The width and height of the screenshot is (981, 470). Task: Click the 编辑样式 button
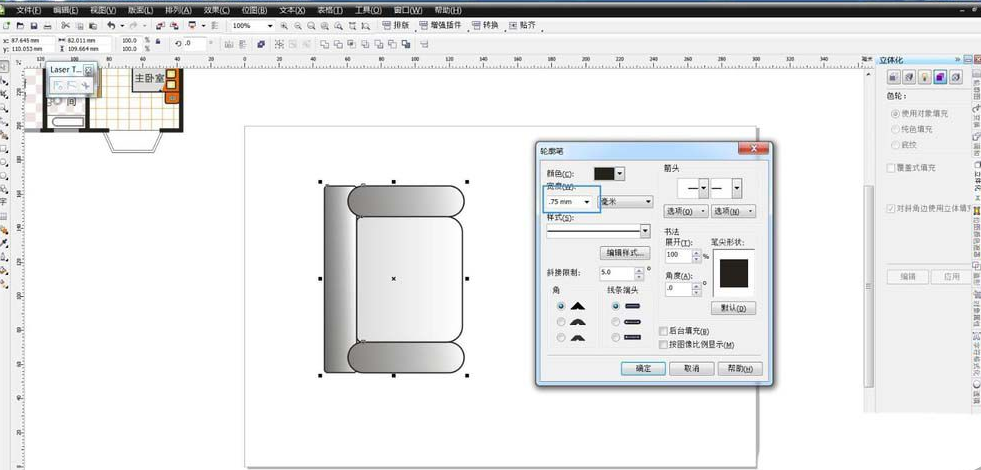tap(625, 252)
